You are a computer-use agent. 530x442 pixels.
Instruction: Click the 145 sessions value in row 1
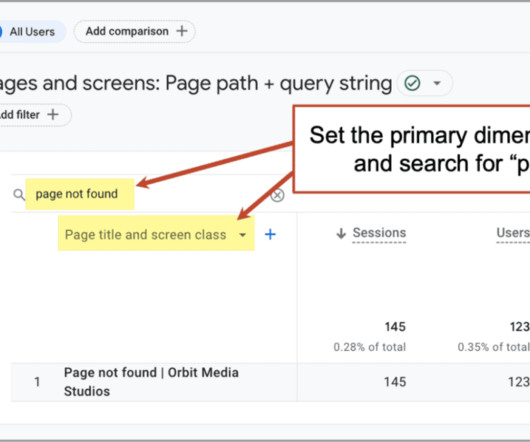click(x=395, y=382)
